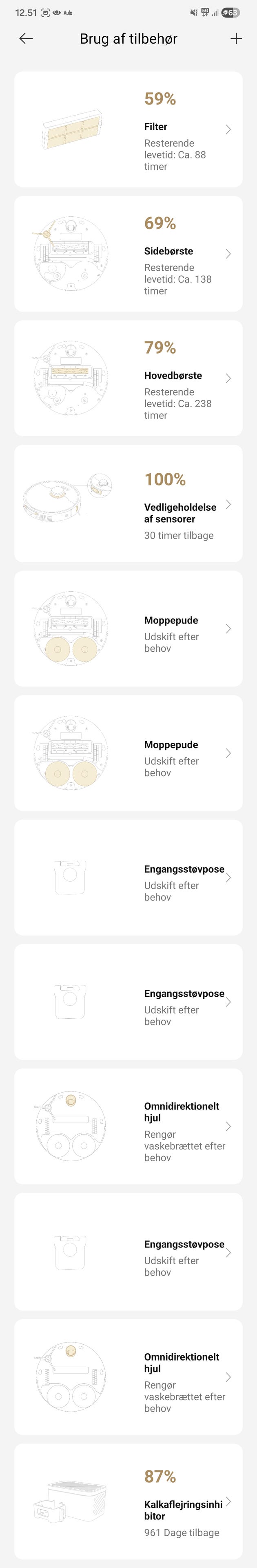Viewport: 257px width, 1568px height.
Task: Tap the battery indicator in status bar
Action: [x=231, y=12]
